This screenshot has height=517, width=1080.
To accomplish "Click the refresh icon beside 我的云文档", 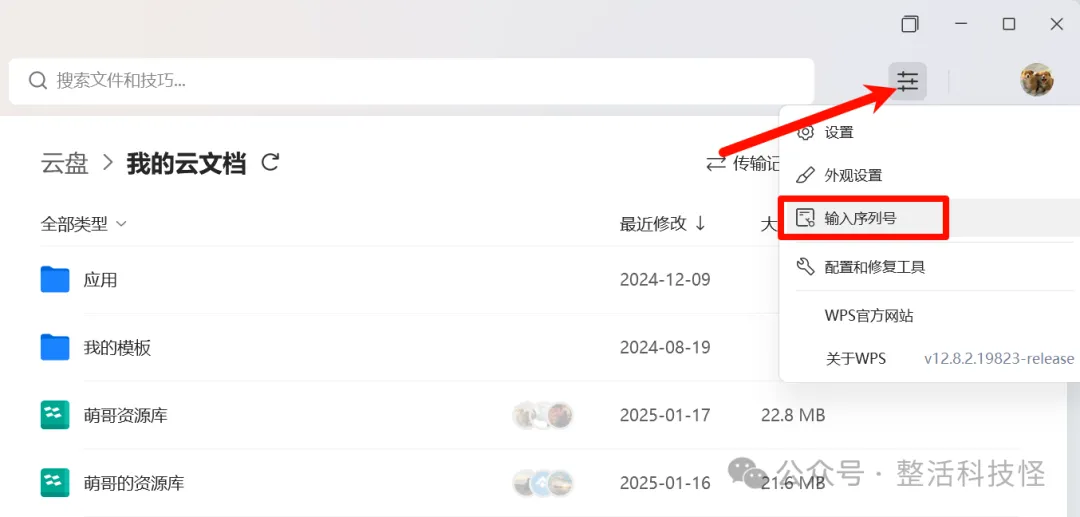I will tap(271, 163).
